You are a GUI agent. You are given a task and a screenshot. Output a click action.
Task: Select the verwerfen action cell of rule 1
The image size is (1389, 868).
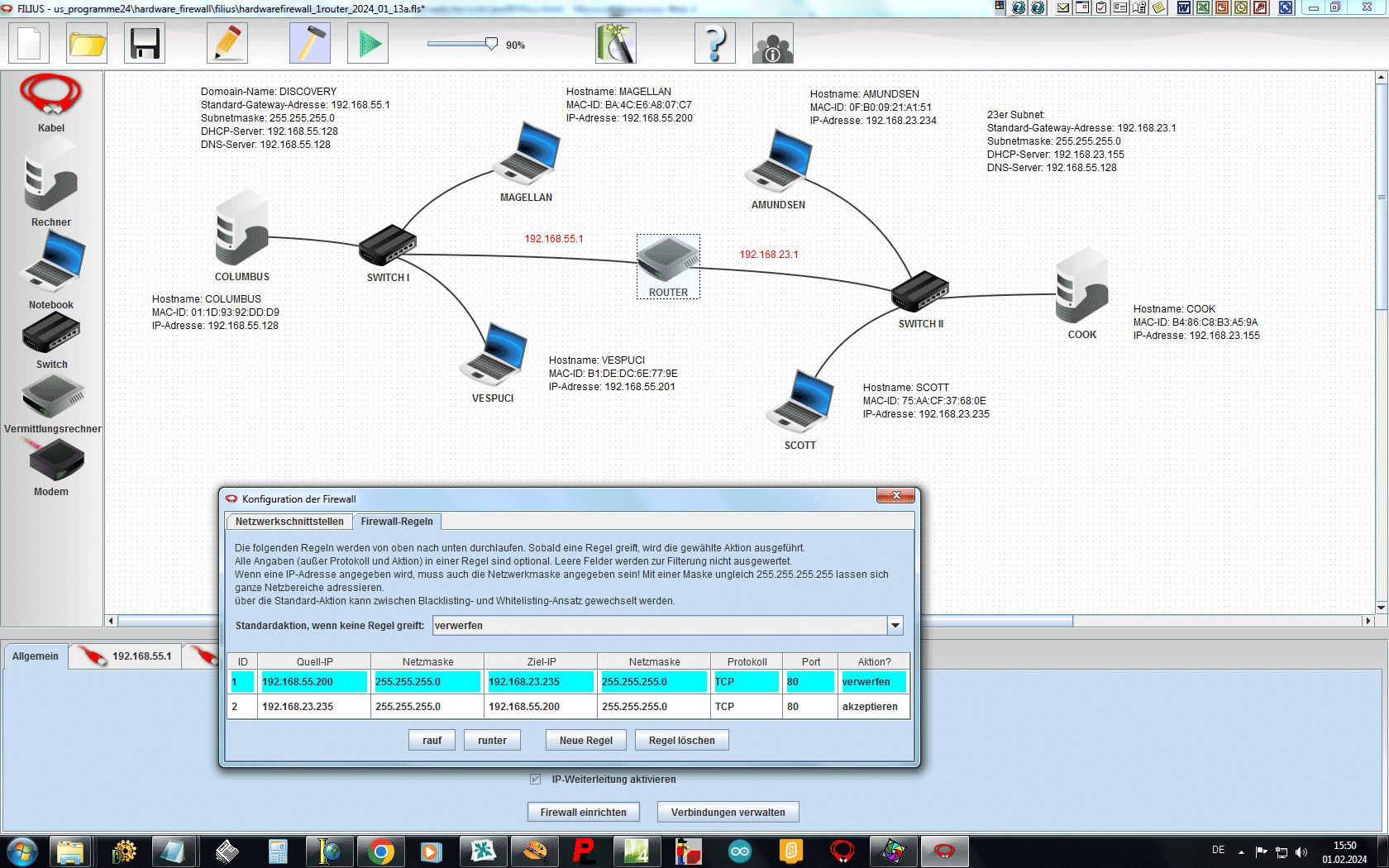click(x=874, y=682)
